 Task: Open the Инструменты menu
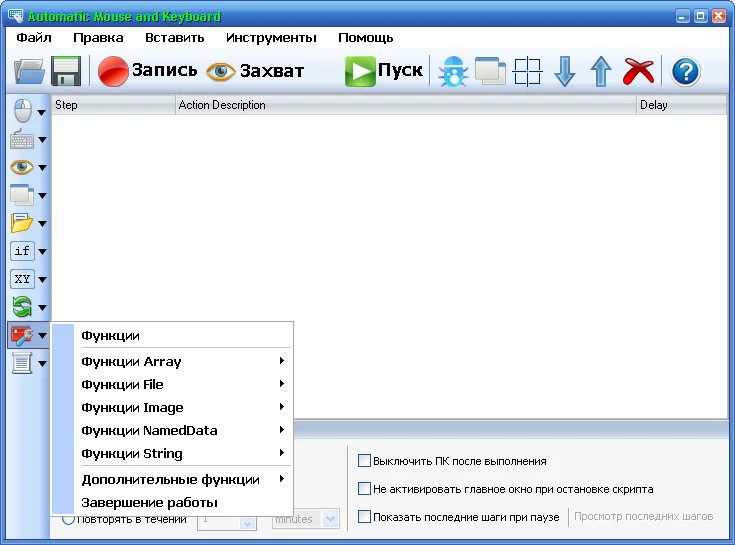271,37
